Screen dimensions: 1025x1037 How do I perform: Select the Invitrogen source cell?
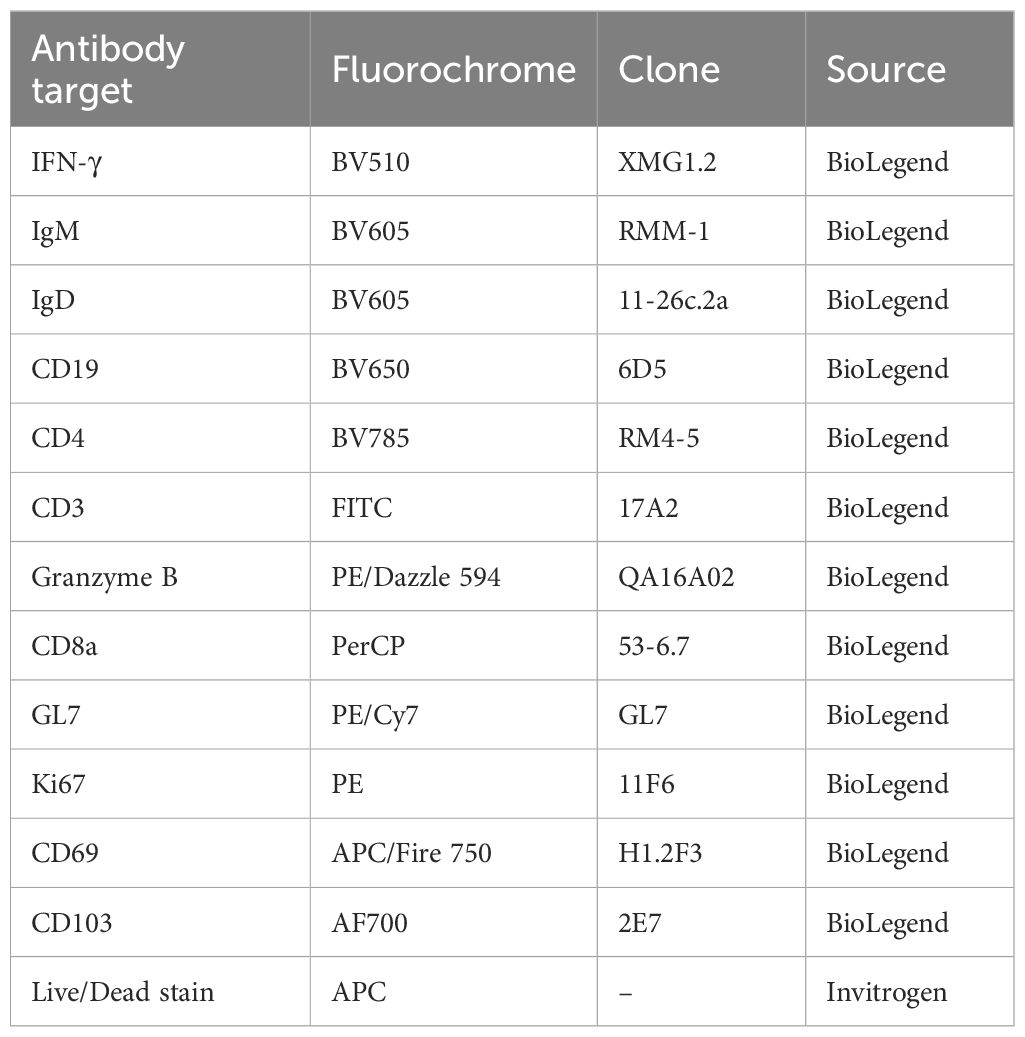click(909, 991)
